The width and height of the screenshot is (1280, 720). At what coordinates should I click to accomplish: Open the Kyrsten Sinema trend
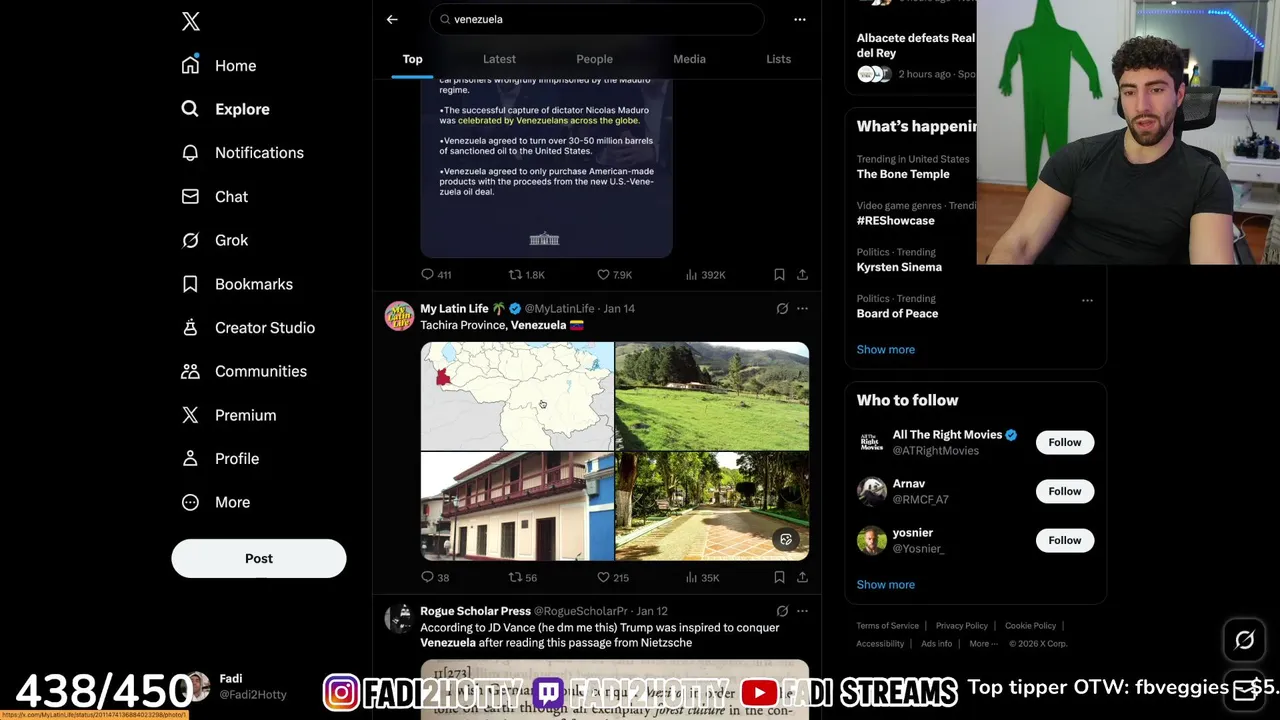[x=899, y=267]
